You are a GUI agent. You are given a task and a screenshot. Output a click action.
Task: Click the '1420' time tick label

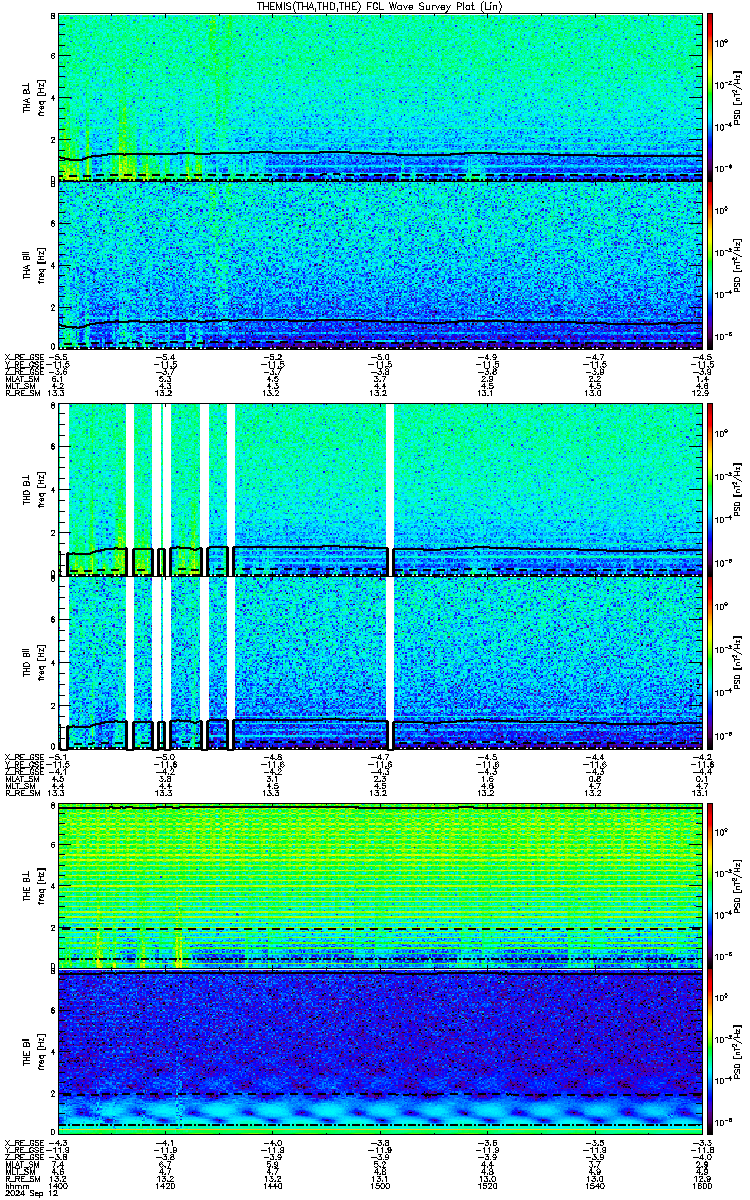point(165,1185)
